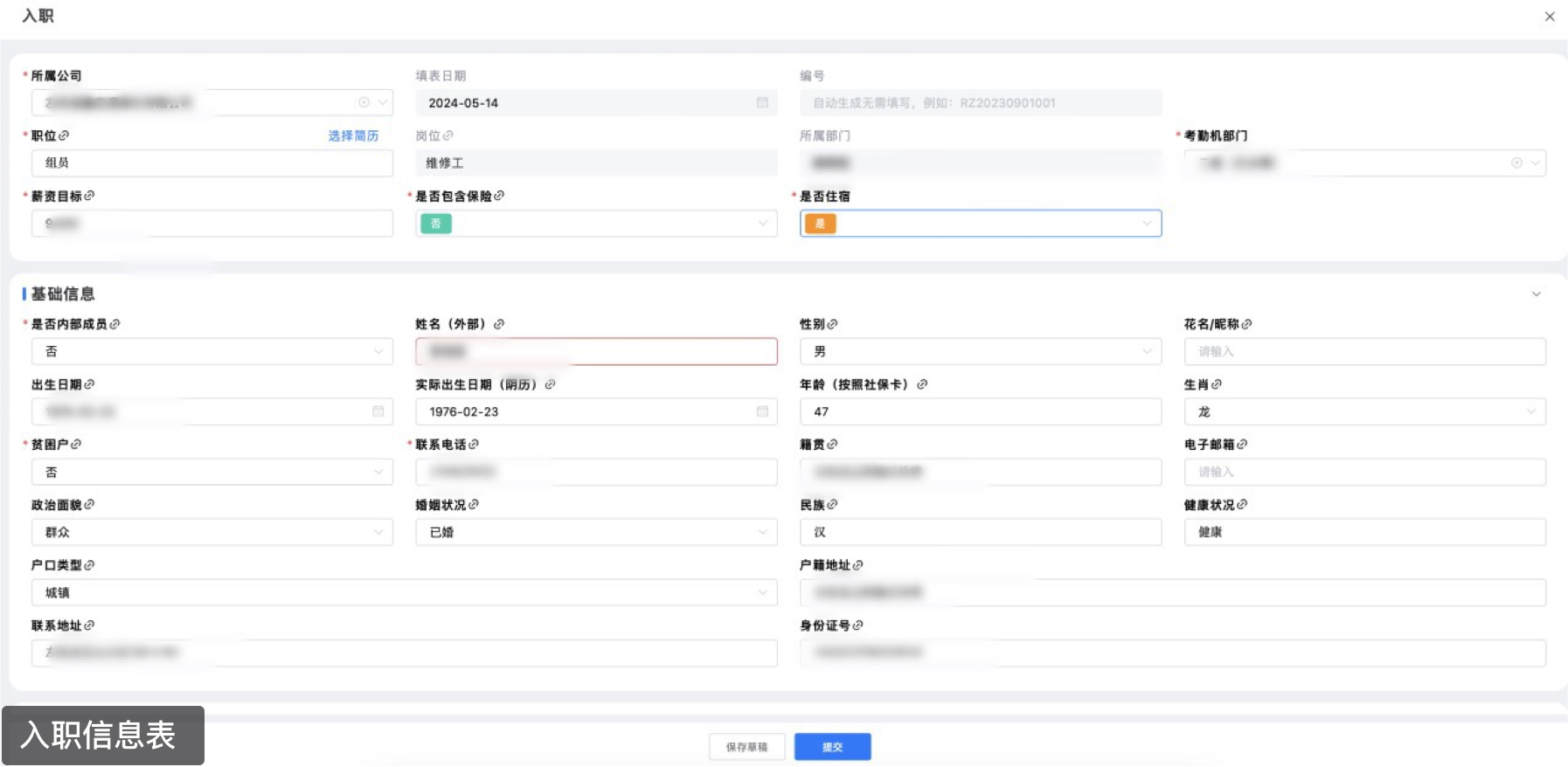Click the link icon beside 职位 label
This screenshot has height=767, width=1568.
coord(64,135)
